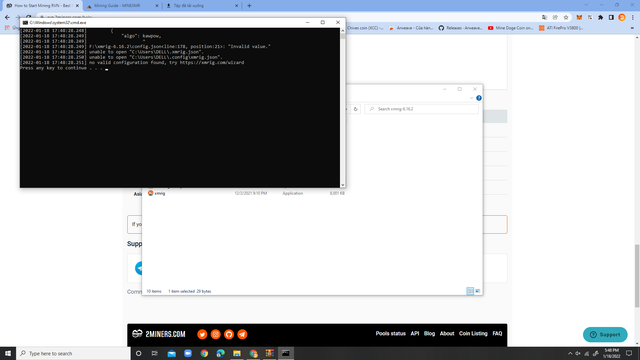Open the MetaMask fox extension
Viewport: 640px width, 360px height.
pyautogui.click(x=579, y=17)
